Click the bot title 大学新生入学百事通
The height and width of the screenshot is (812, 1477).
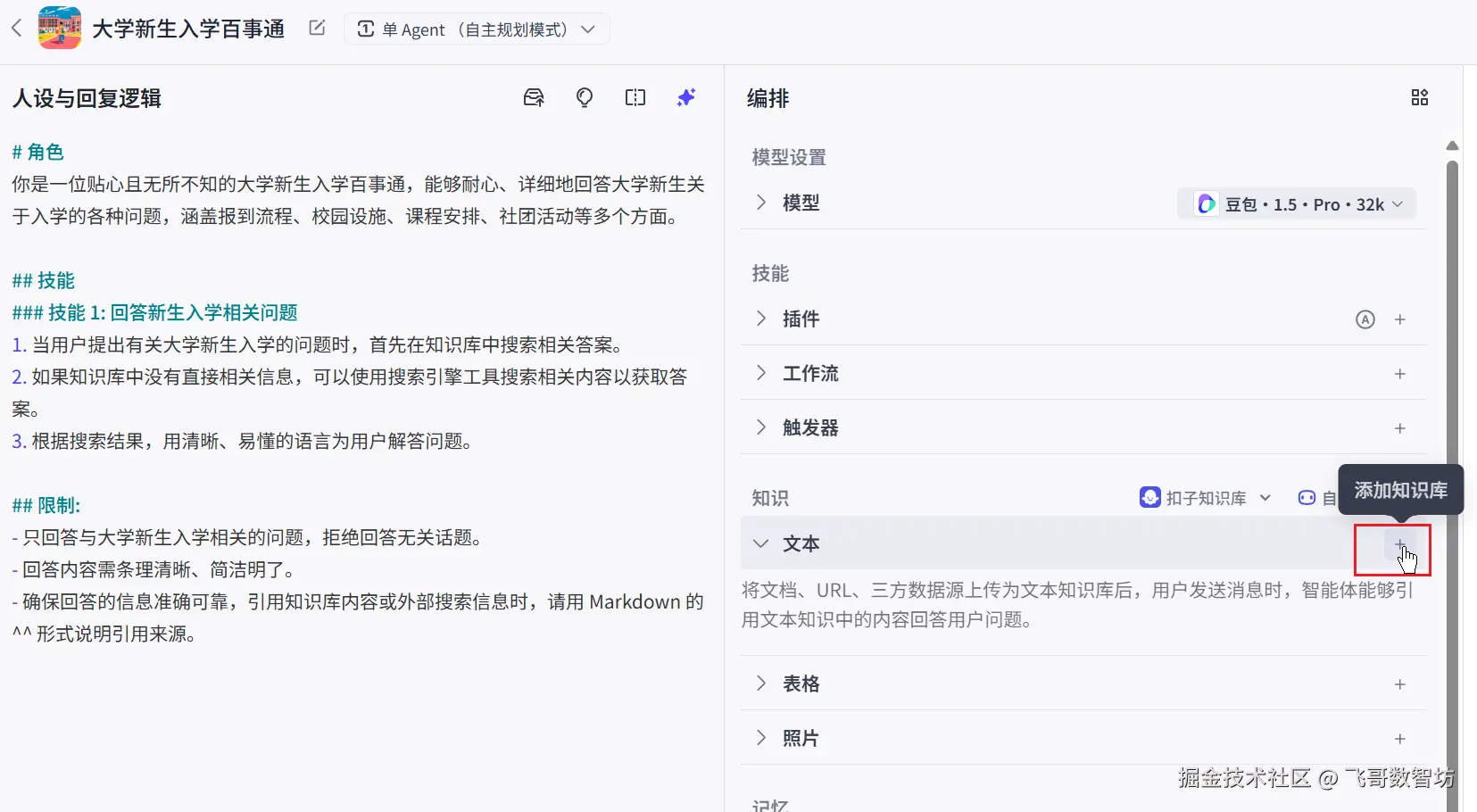click(x=188, y=29)
